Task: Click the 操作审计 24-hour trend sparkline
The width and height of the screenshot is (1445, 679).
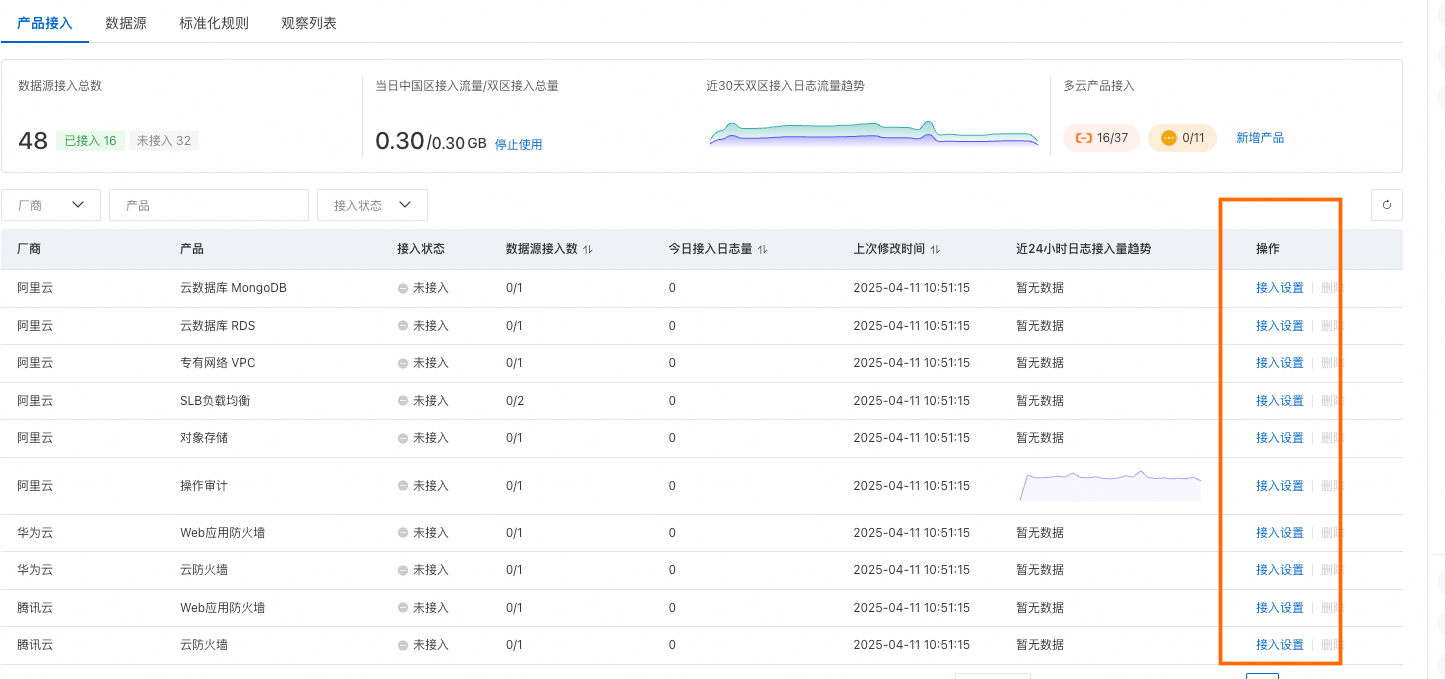Action: [x=1110, y=486]
